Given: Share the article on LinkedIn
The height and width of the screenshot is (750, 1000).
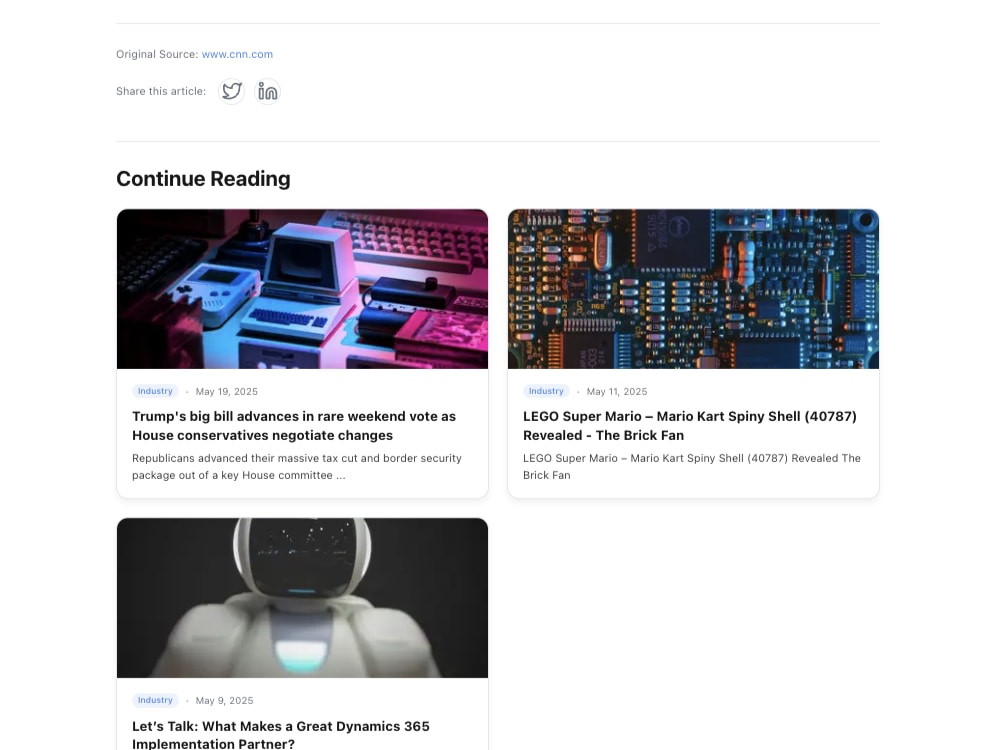Looking at the screenshot, I should (x=267, y=91).
